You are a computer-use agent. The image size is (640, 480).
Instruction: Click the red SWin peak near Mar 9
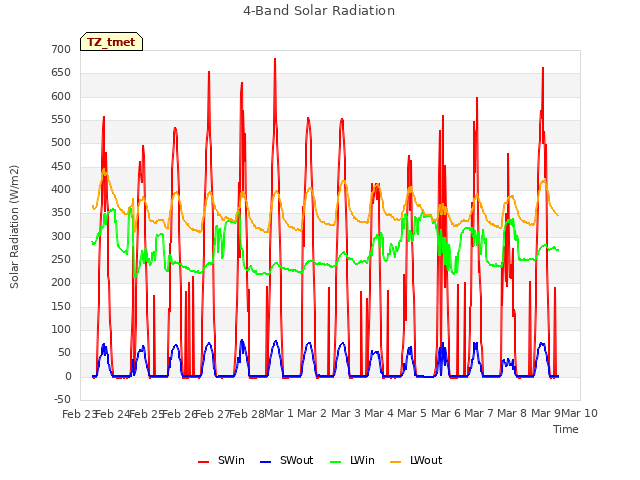coord(543,68)
